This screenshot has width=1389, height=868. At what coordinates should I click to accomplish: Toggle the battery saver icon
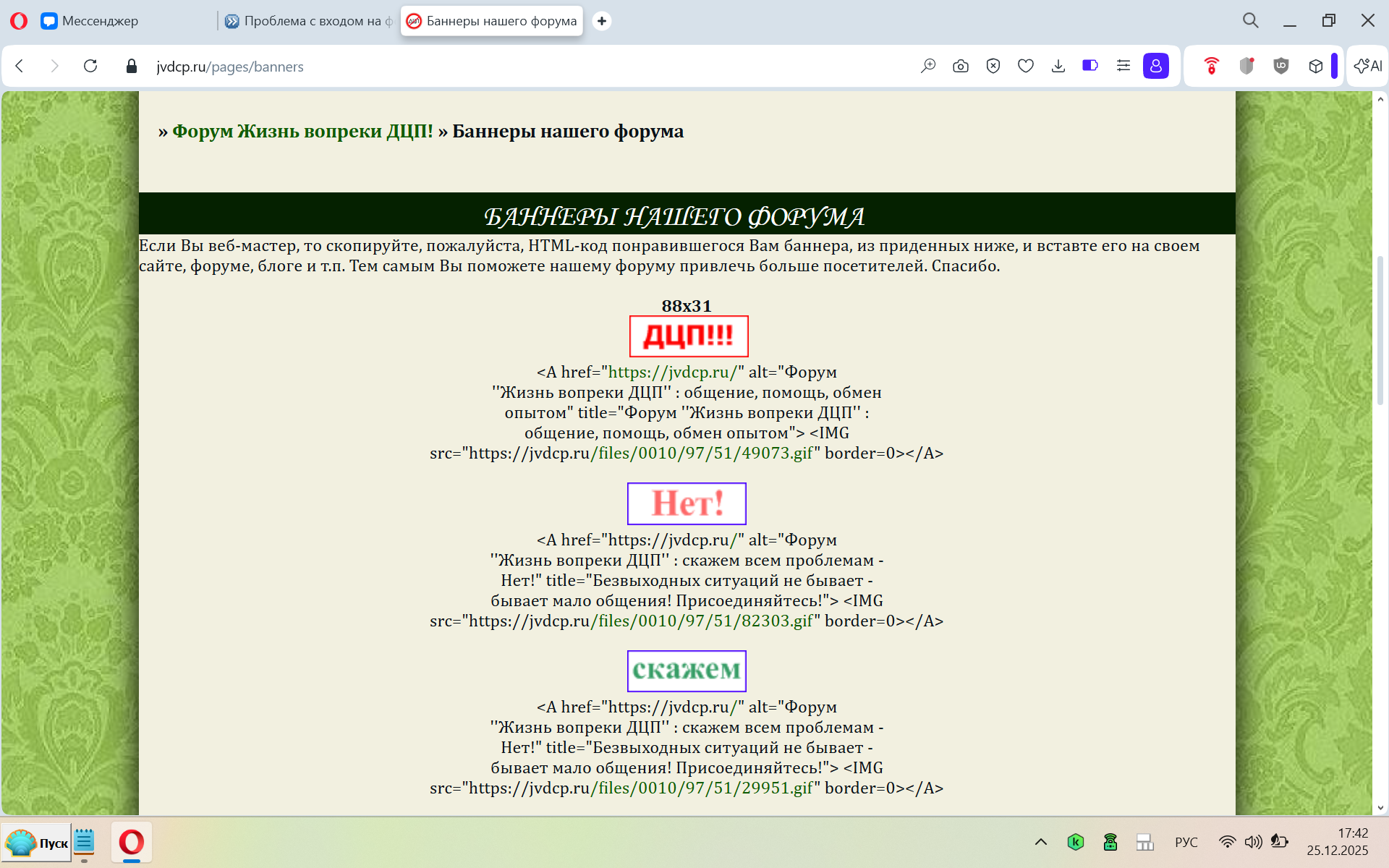pyautogui.click(x=1089, y=66)
